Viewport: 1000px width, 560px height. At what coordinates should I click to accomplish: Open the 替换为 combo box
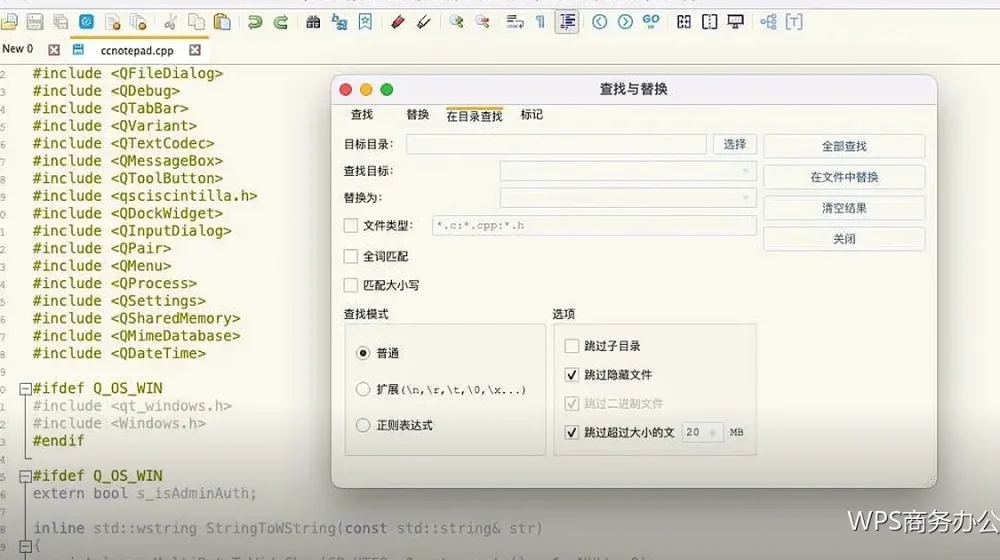pos(628,198)
